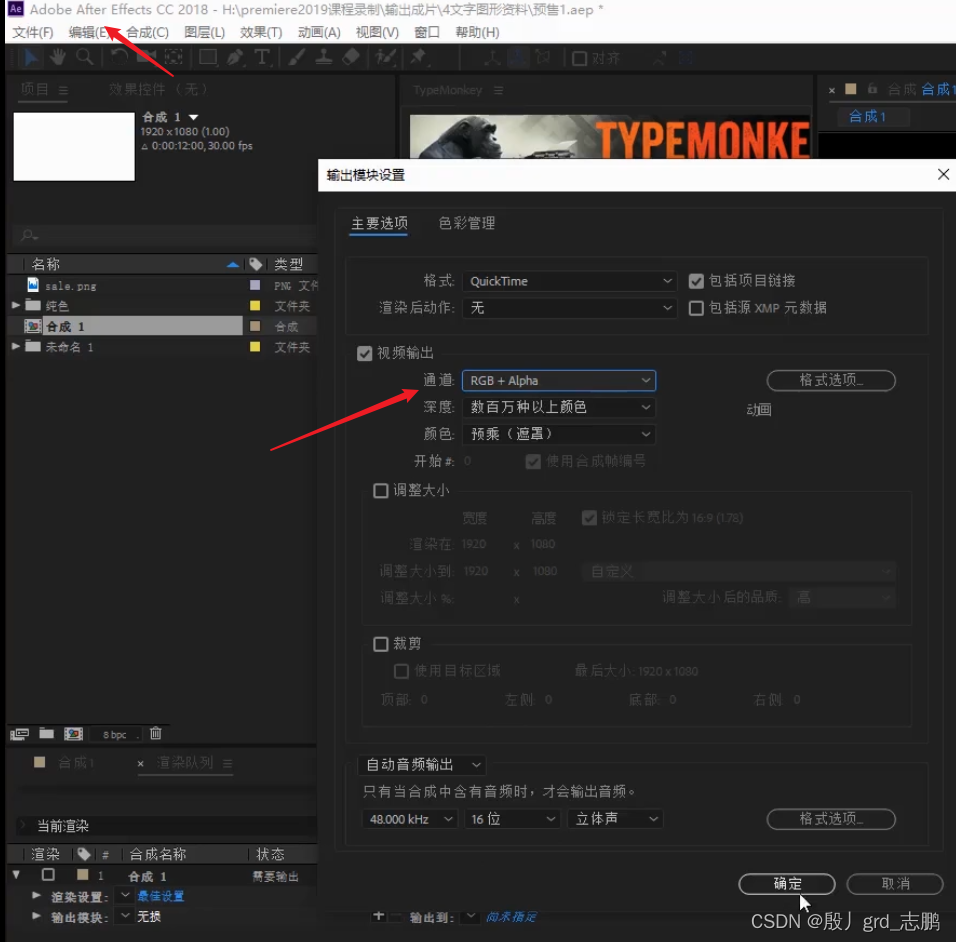Click 确定 to confirm settings
Viewport: 956px width, 942px height.
point(787,883)
